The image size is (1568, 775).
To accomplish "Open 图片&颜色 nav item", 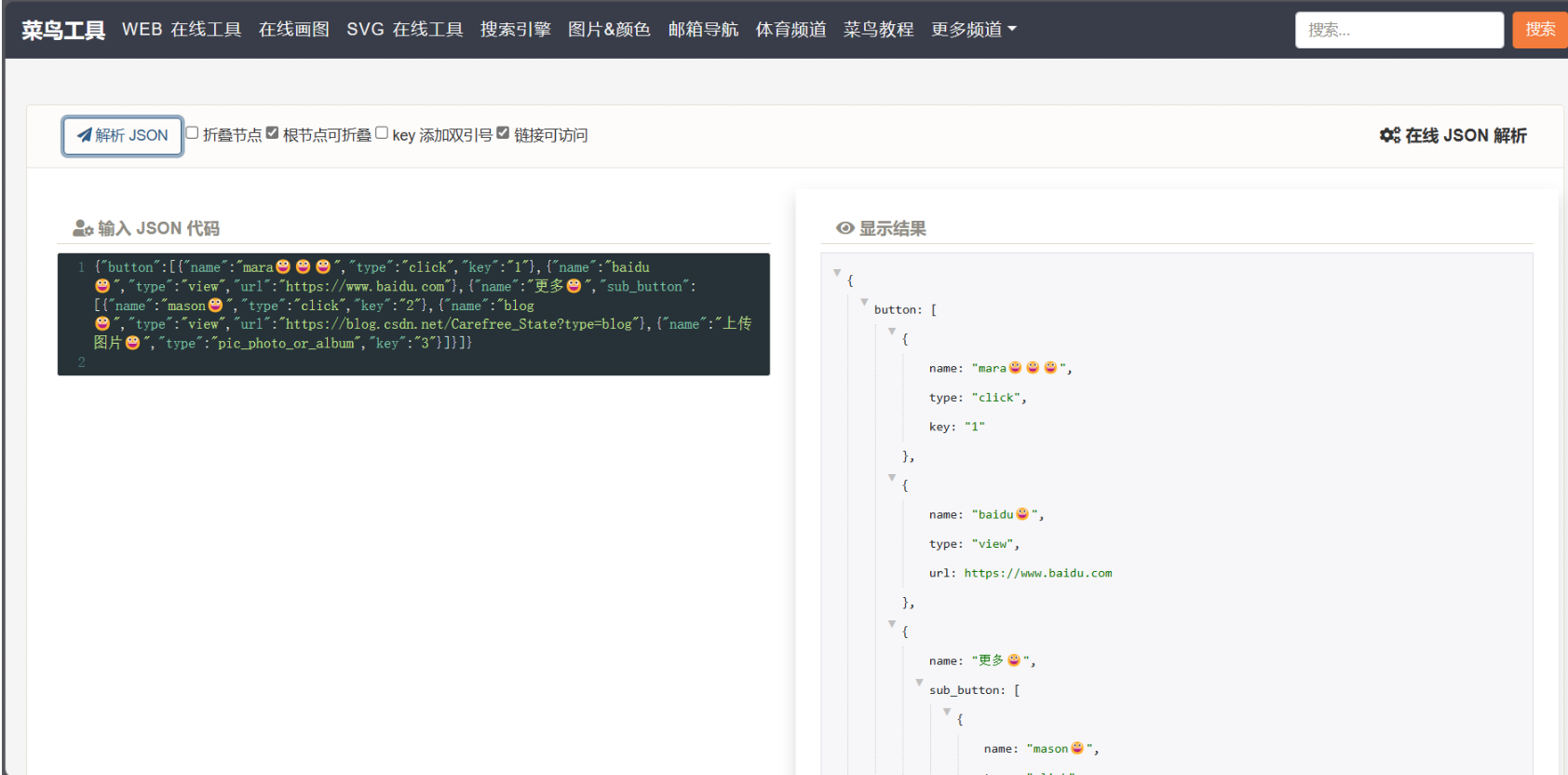I will tap(609, 30).
